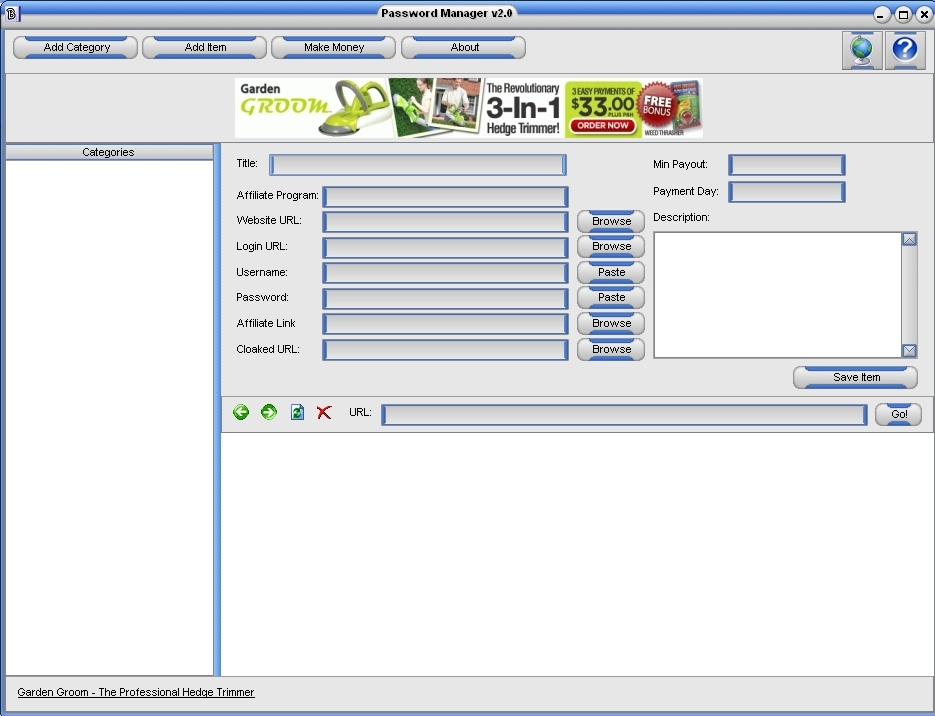Open the globe web icon
Viewport: 935px width, 716px height.
(x=862, y=50)
